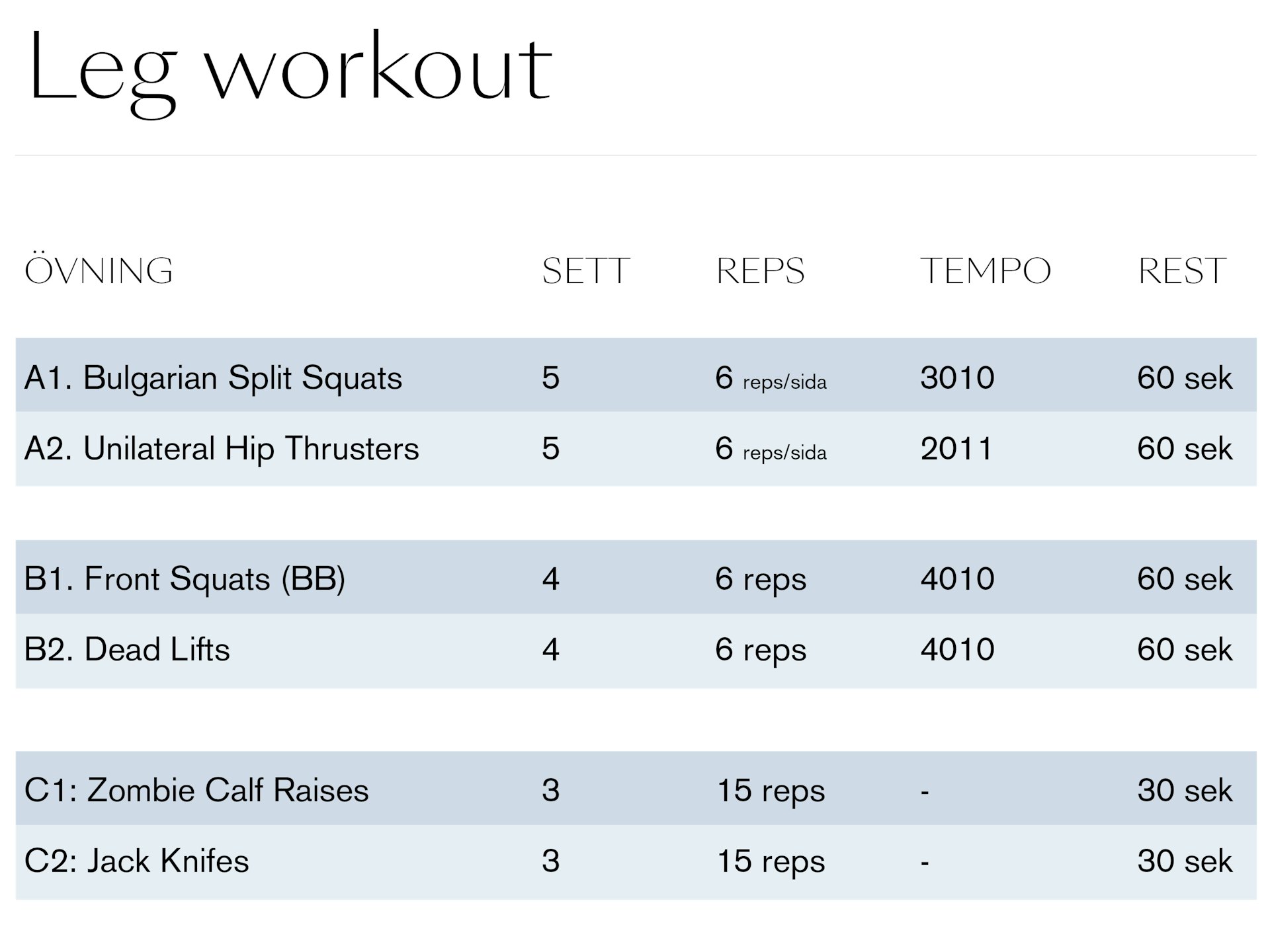Click the TEMPO column header
The width and height of the screenshot is (1270, 952).
pos(985,271)
